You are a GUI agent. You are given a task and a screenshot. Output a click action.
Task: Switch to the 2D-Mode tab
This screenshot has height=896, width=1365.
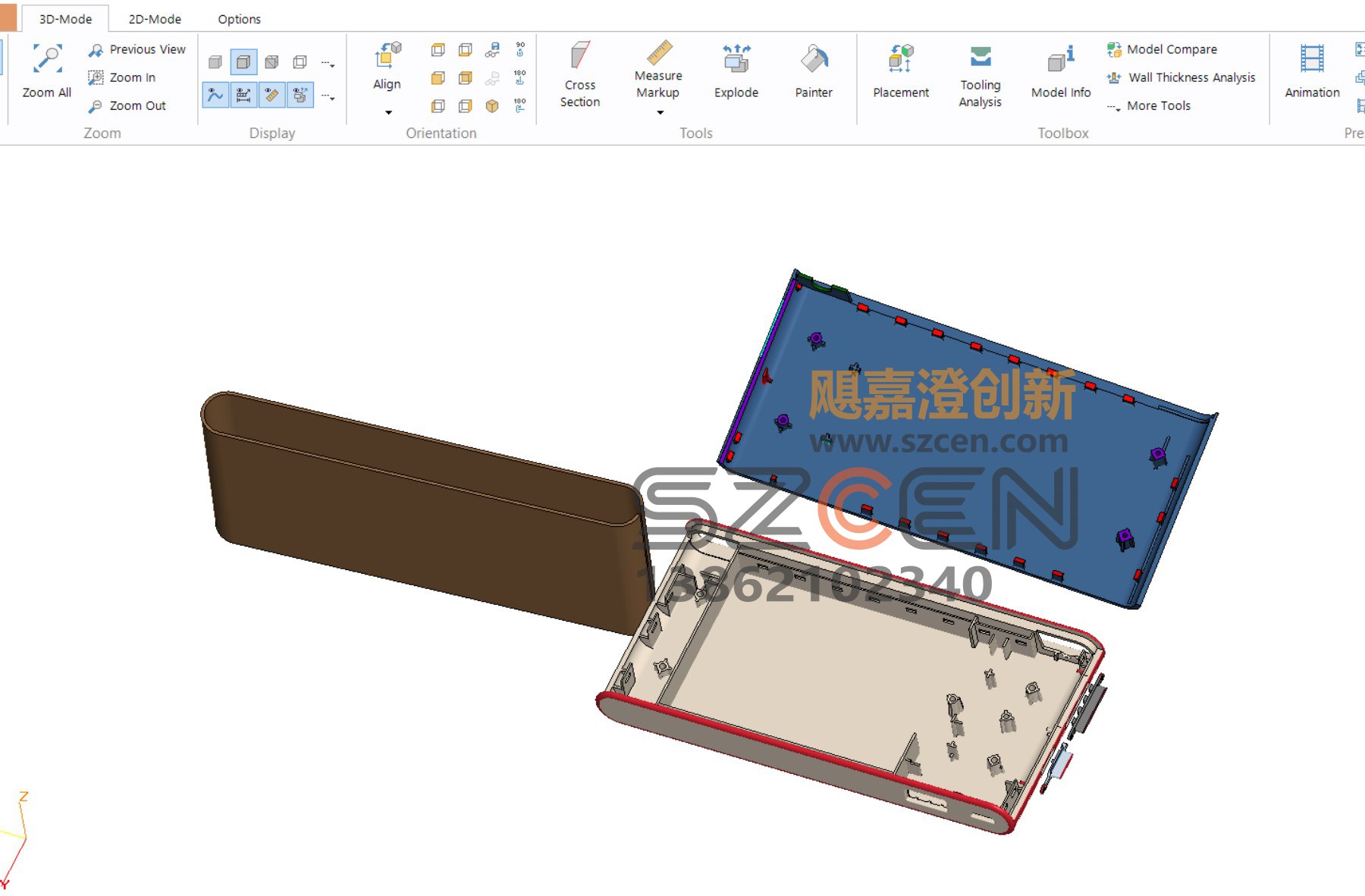click(x=155, y=19)
